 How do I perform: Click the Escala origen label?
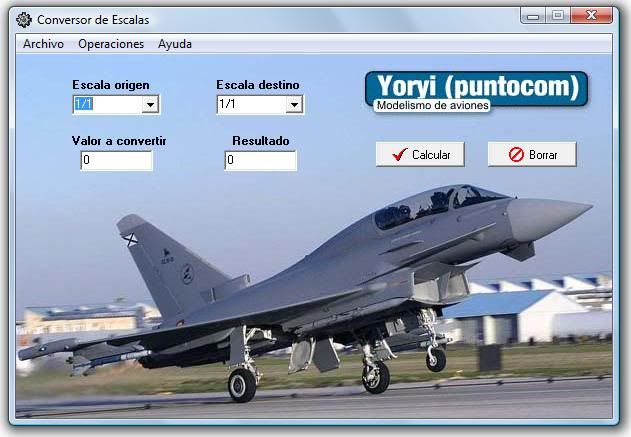(111, 85)
